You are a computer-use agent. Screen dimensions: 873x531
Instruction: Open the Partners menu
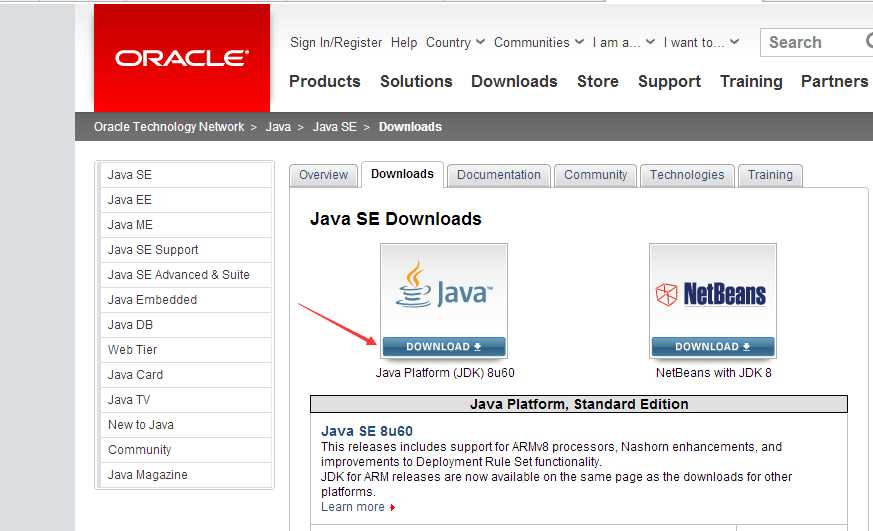[x=834, y=81]
